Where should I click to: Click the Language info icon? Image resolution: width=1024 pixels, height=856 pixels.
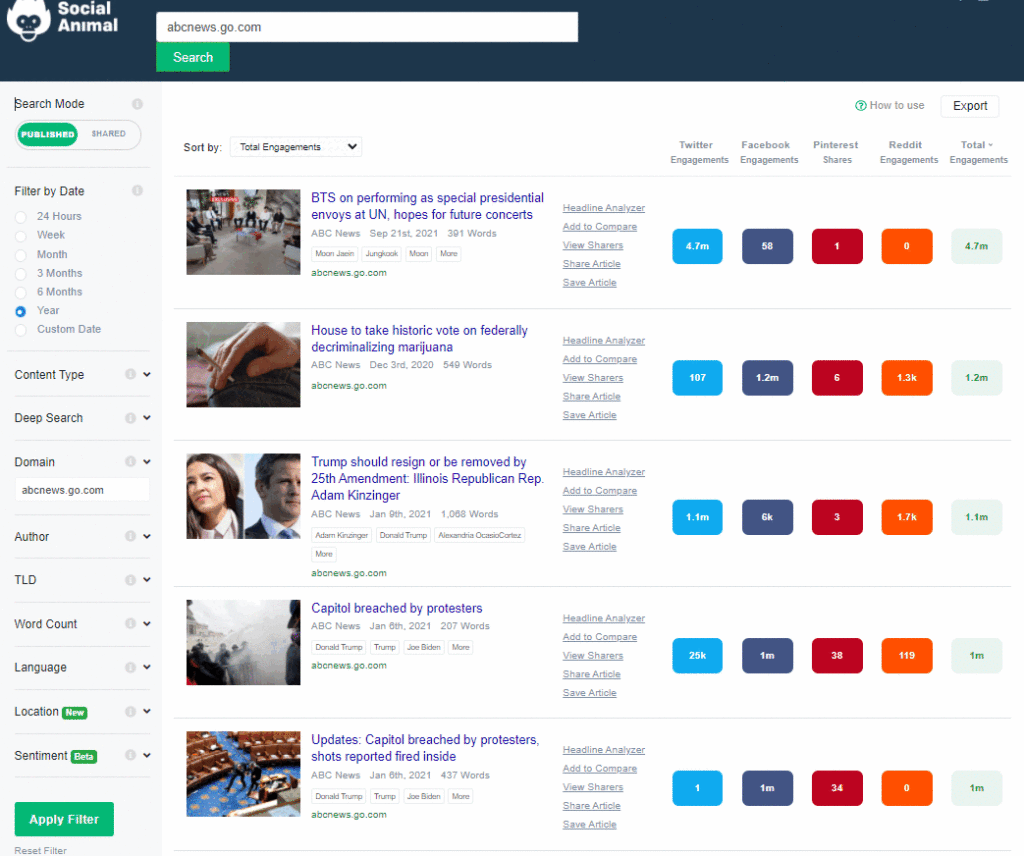(x=131, y=667)
